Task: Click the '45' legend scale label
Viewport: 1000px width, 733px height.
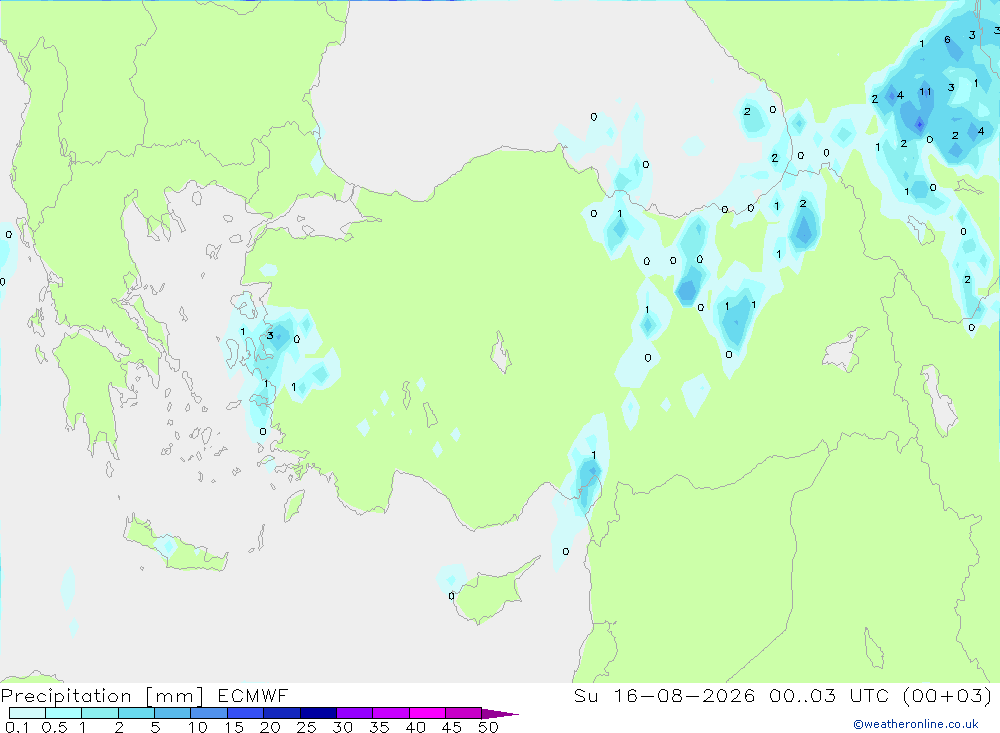Action: (452, 727)
